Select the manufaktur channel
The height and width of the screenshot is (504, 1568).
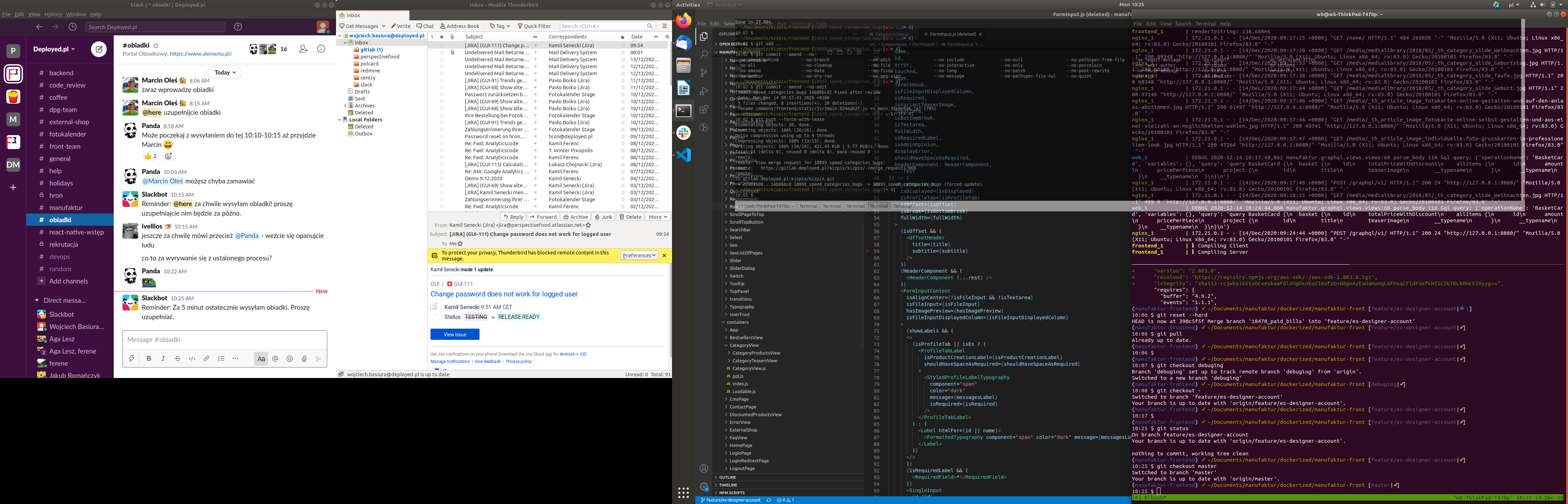(x=66, y=208)
